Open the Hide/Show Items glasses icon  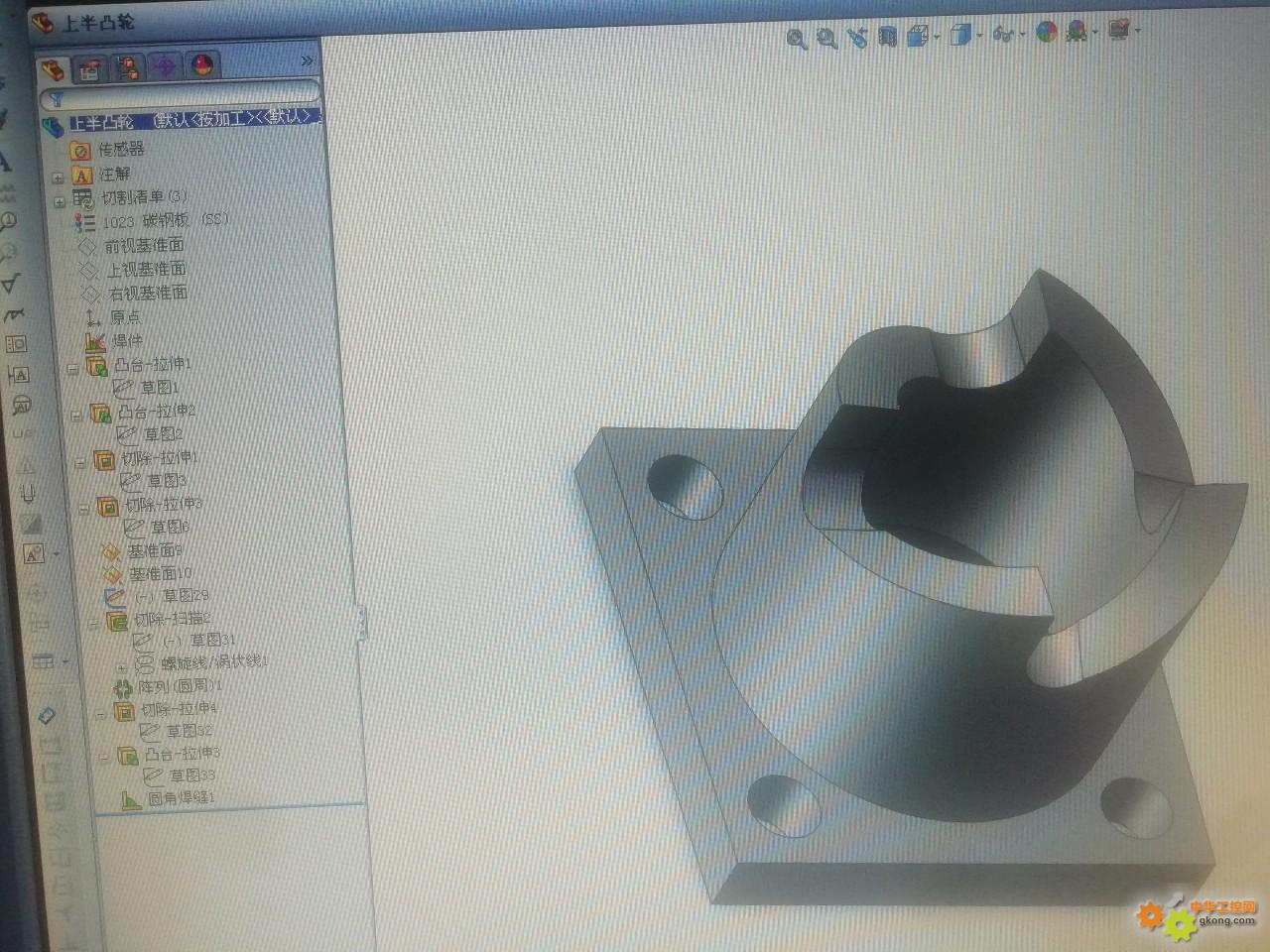[x=1004, y=35]
